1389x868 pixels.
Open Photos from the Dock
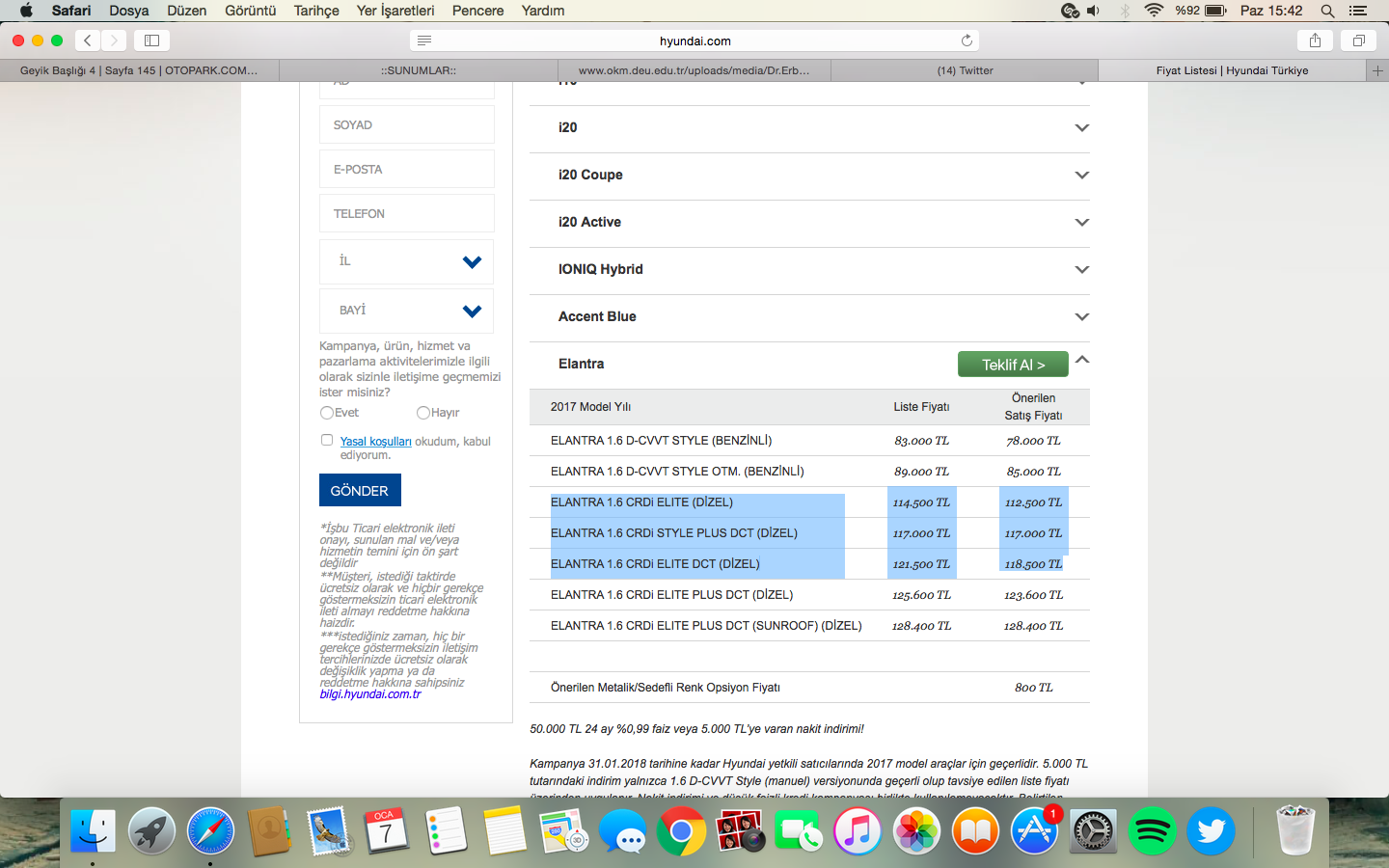tap(916, 830)
